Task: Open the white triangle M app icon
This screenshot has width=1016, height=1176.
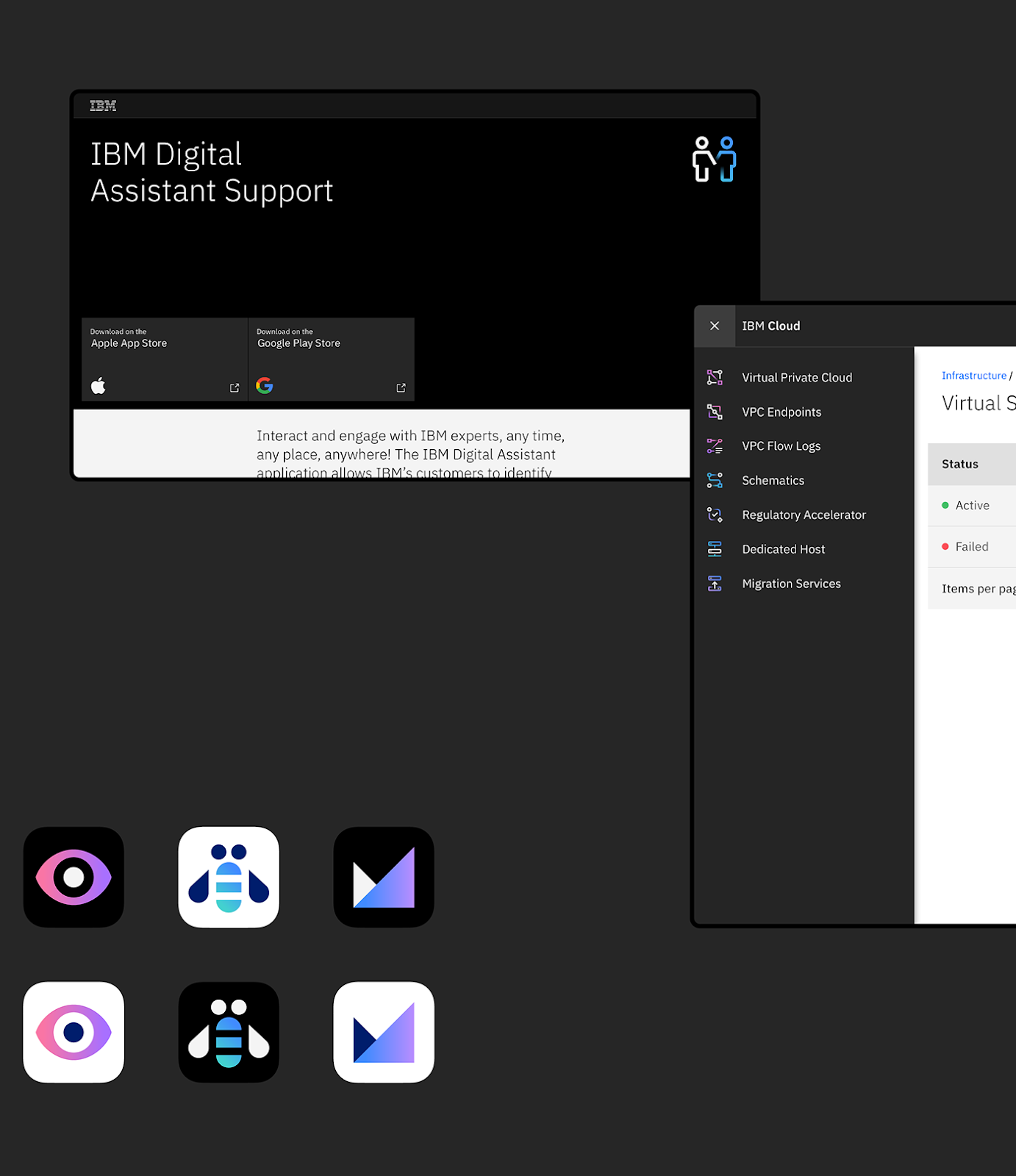Action: point(384,1032)
